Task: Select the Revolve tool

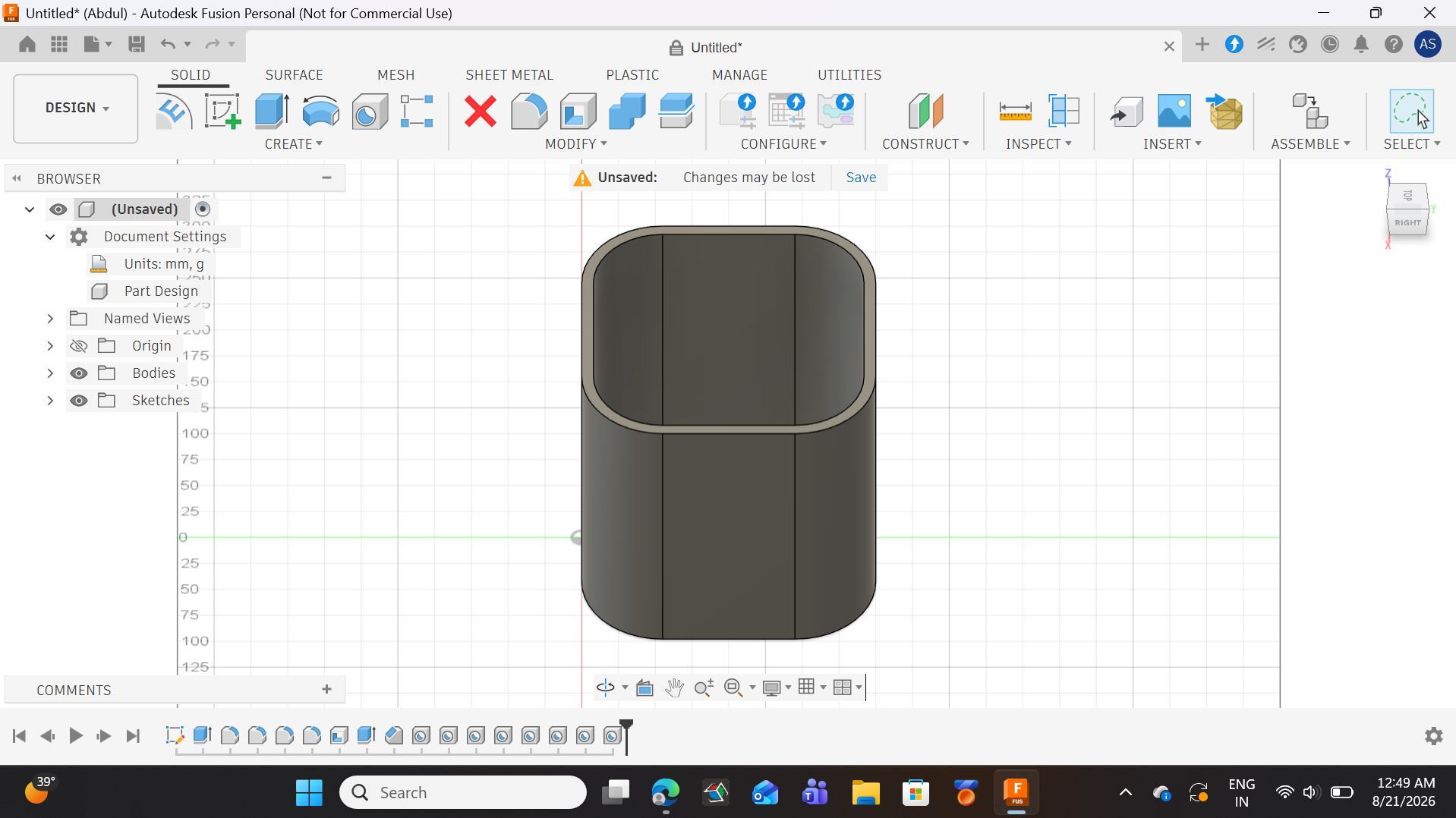Action: point(320,112)
